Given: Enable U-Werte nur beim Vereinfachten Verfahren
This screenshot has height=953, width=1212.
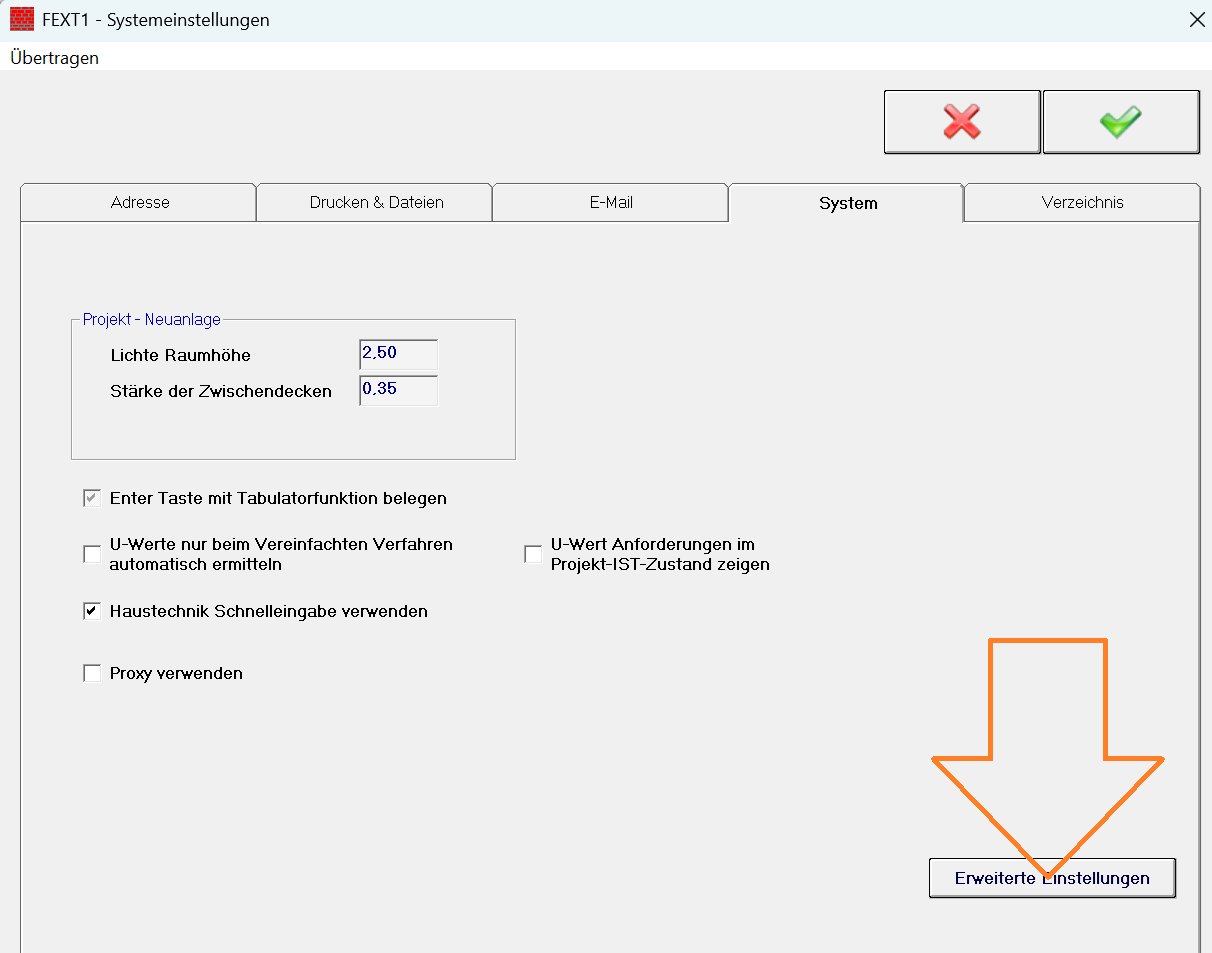Looking at the screenshot, I should point(92,554).
